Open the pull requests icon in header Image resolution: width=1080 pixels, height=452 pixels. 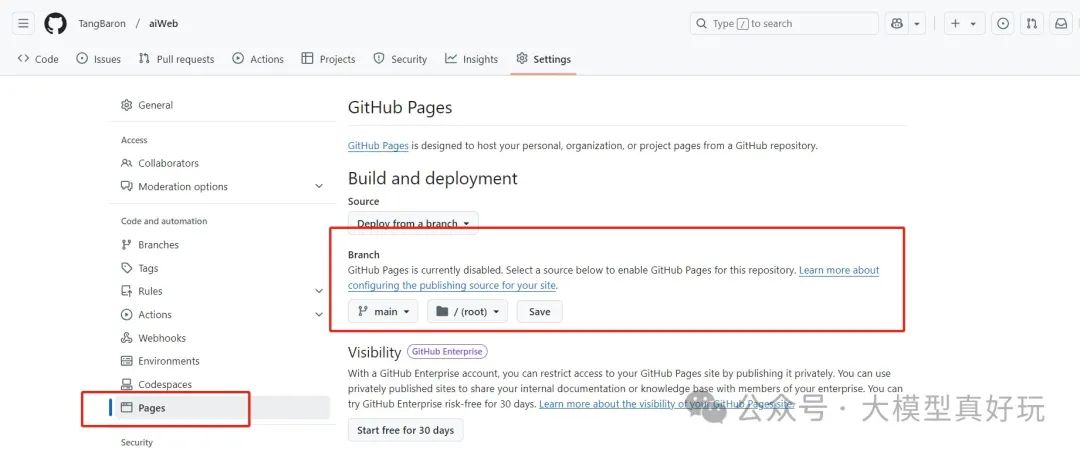[1032, 23]
